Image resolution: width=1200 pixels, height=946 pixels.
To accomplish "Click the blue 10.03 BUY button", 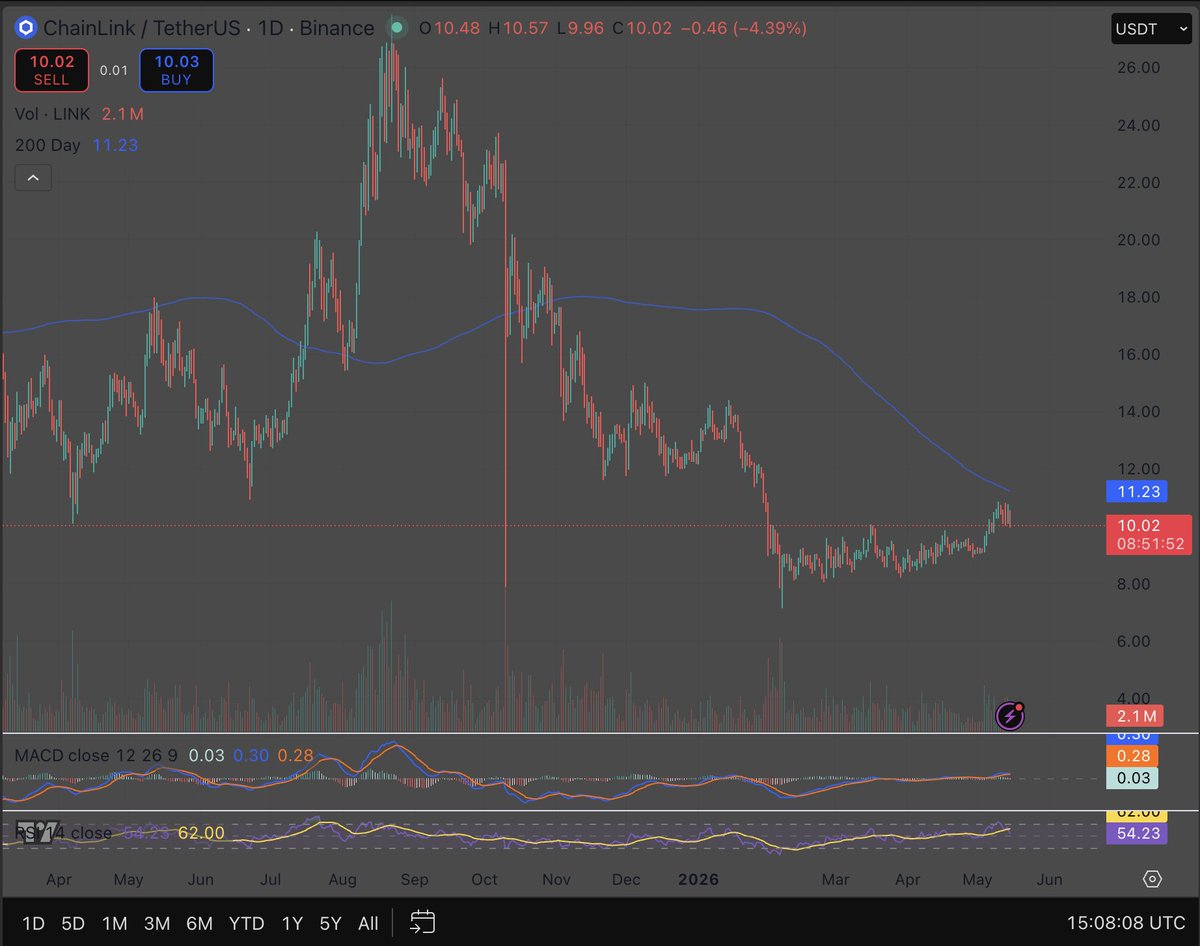I will [176, 70].
